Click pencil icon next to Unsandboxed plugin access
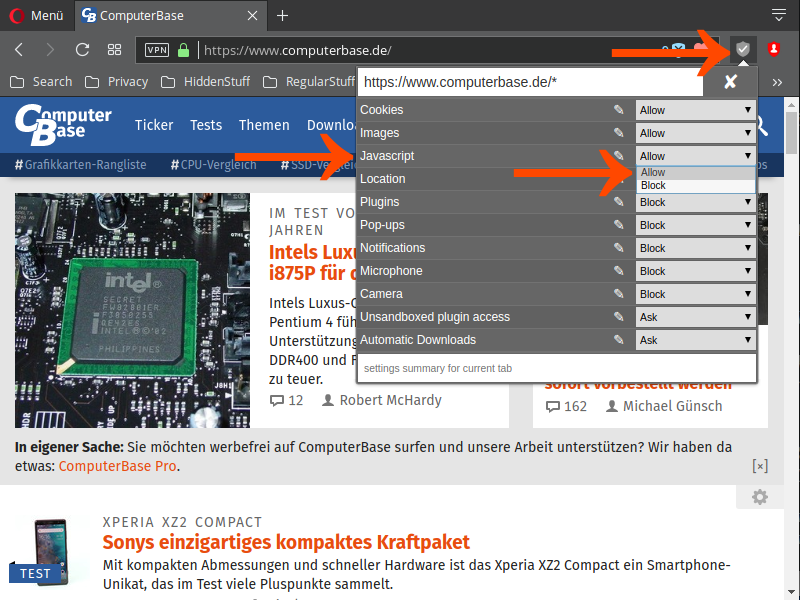 coord(618,316)
